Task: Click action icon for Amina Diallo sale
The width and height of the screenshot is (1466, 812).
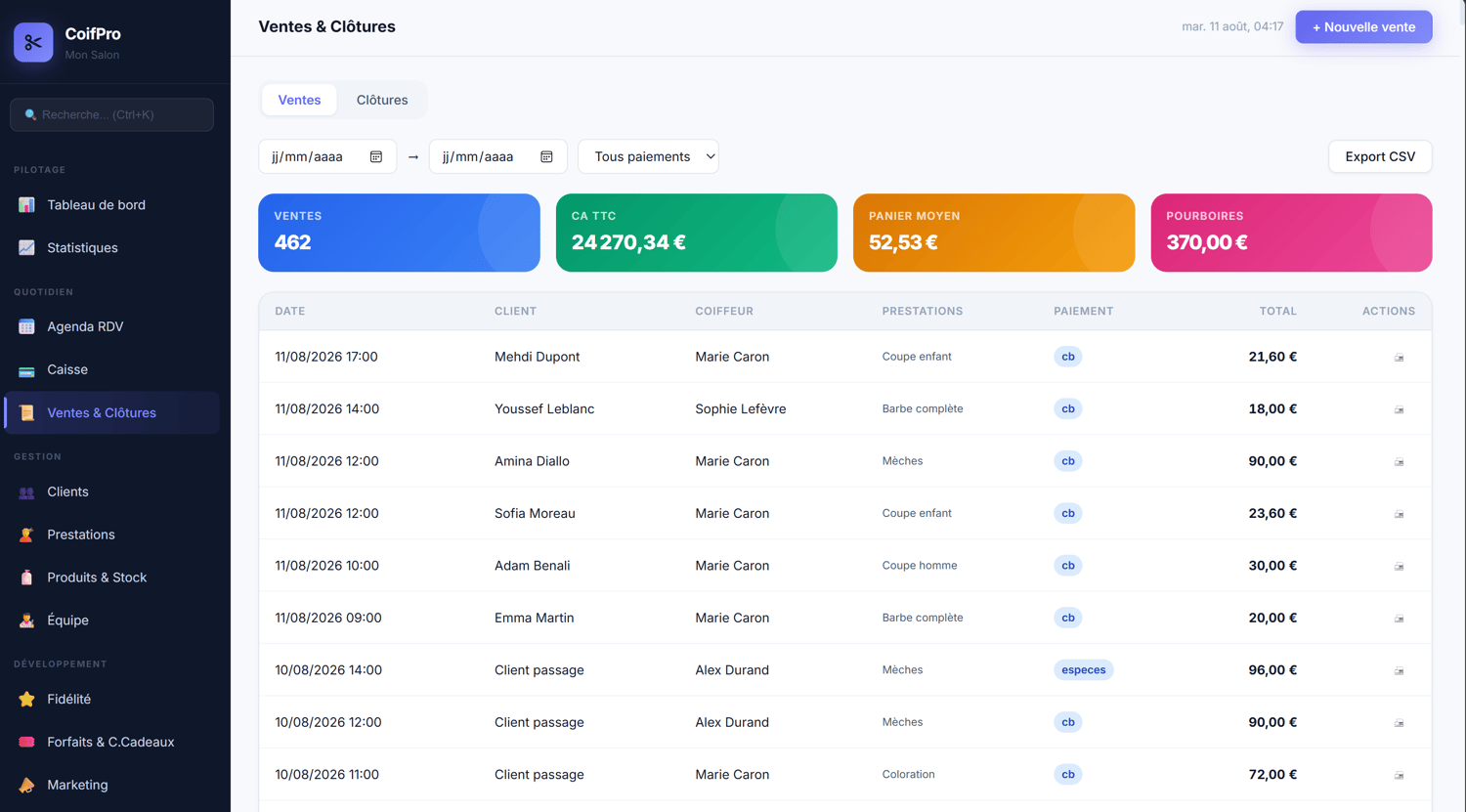Action: click(1400, 462)
